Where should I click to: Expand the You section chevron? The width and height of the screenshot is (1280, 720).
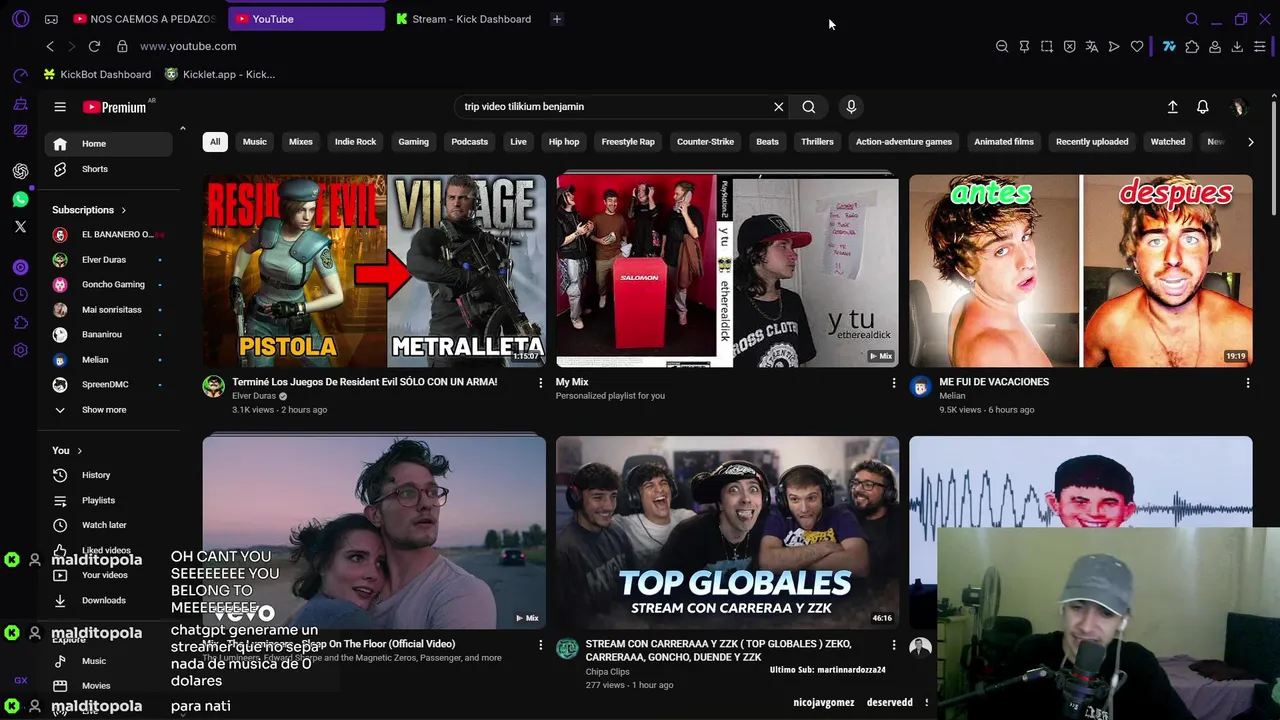(80, 451)
